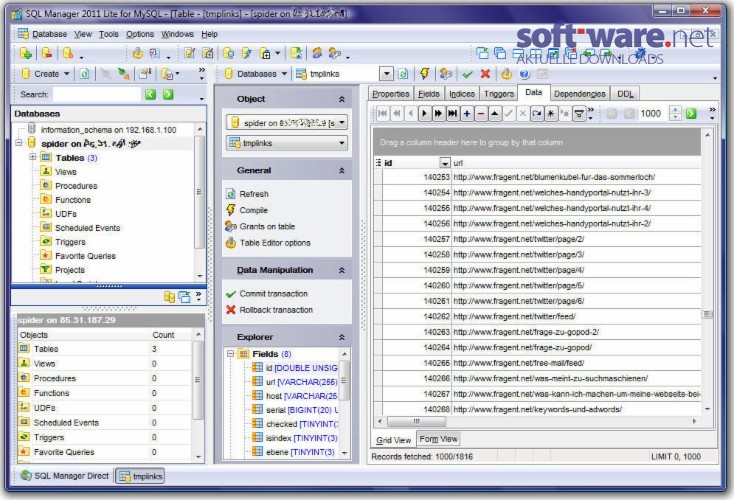734x500 pixels.
Task: Click the red X rollback icon in the table toolbar
Action: point(485,74)
